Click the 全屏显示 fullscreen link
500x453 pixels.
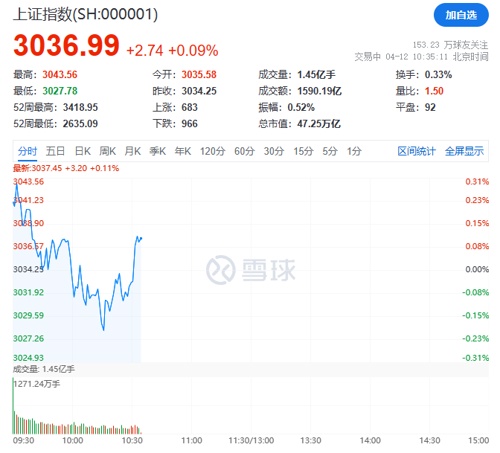464,151
